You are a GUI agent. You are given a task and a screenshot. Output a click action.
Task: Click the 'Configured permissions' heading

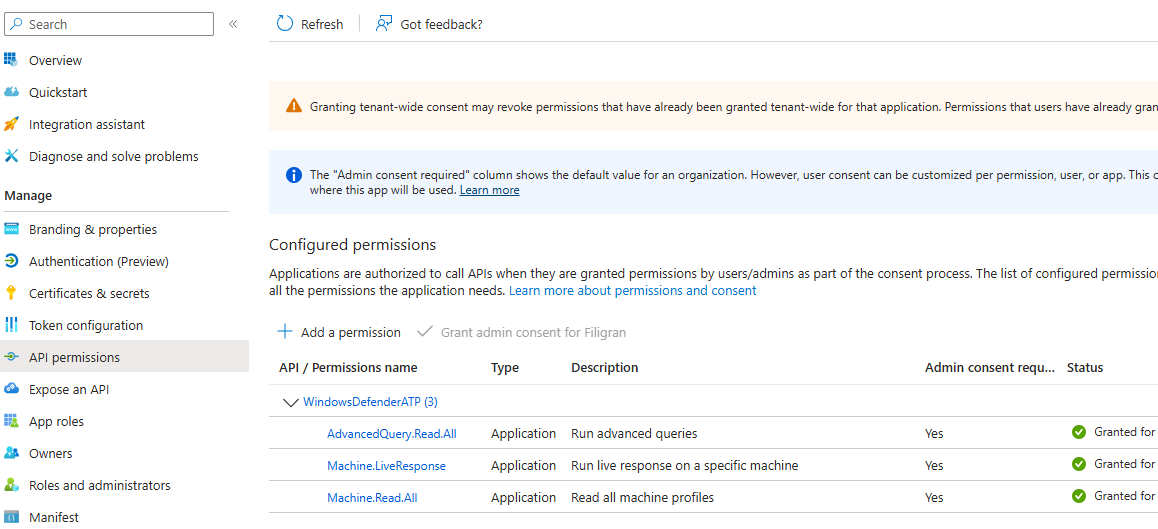353,245
